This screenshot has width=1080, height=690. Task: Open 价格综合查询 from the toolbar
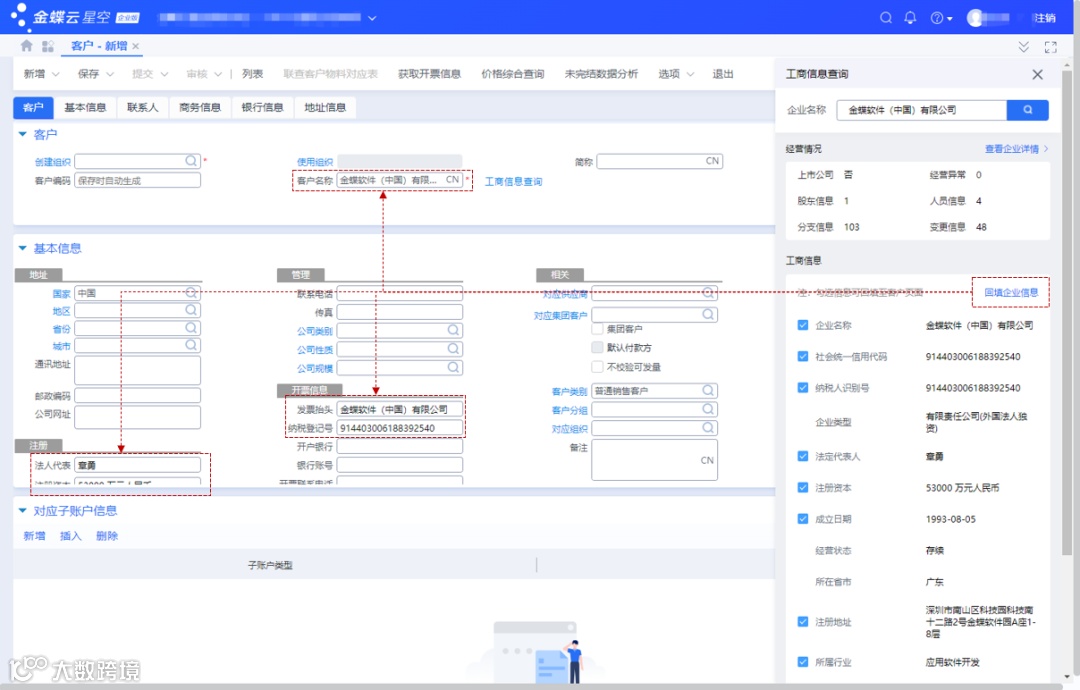[x=512, y=74]
